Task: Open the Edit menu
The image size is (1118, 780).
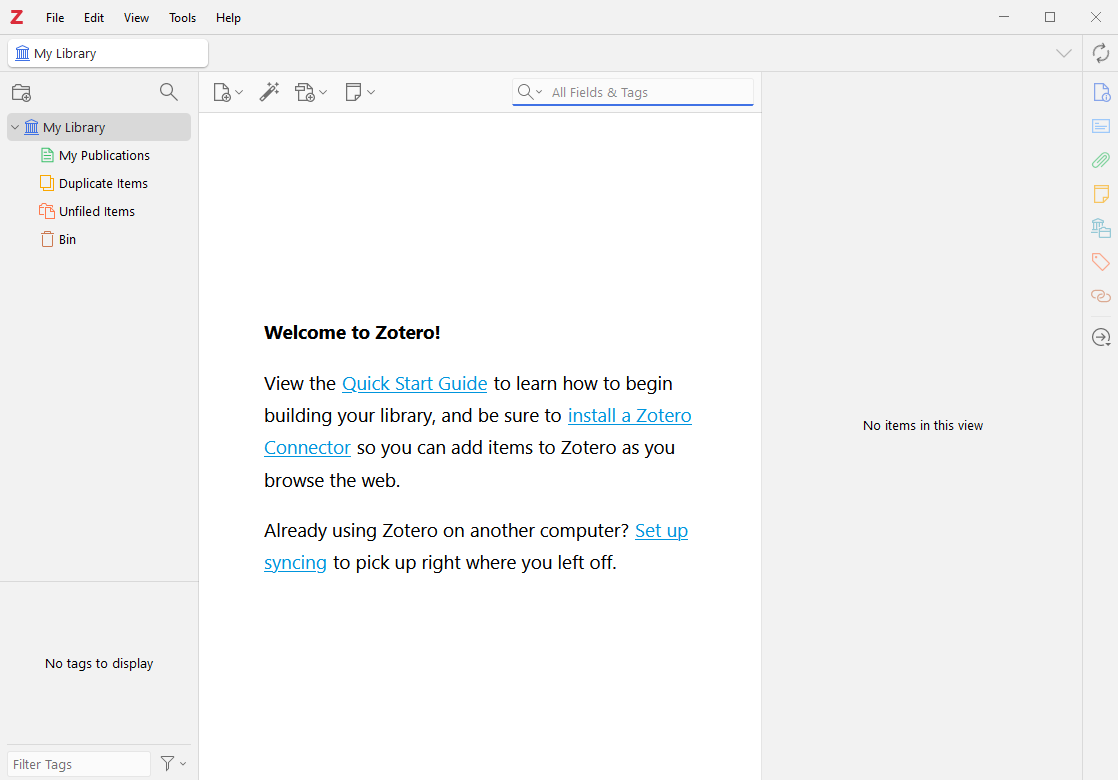Action: tap(94, 18)
